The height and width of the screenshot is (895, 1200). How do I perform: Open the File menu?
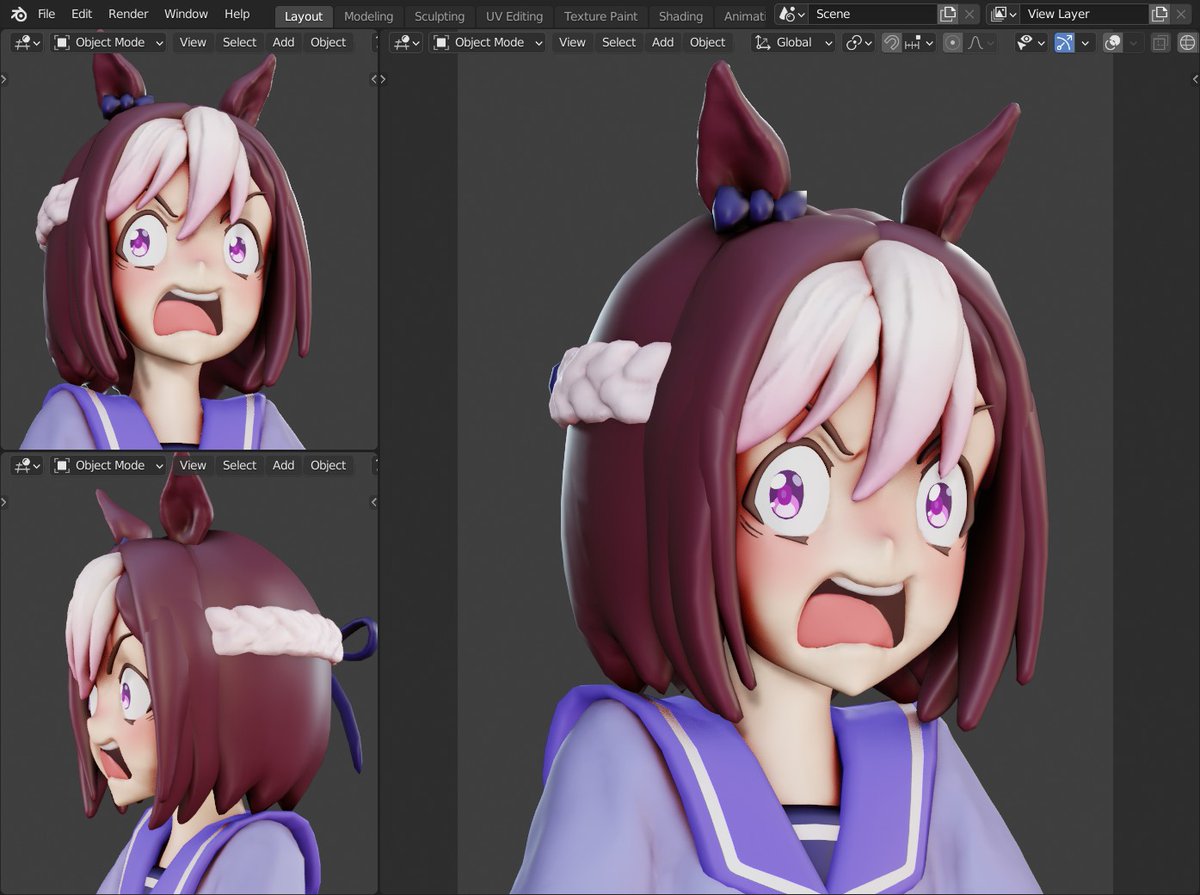[46, 14]
